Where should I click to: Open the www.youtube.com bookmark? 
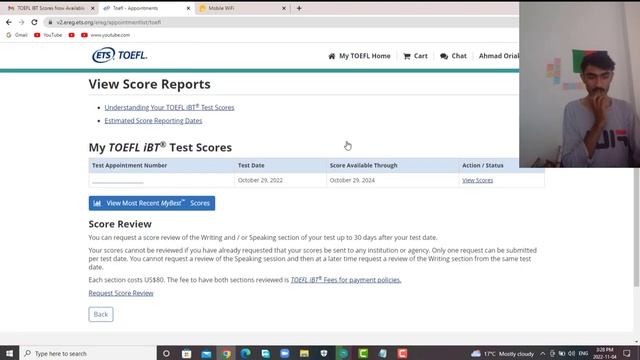[x=105, y=35]
